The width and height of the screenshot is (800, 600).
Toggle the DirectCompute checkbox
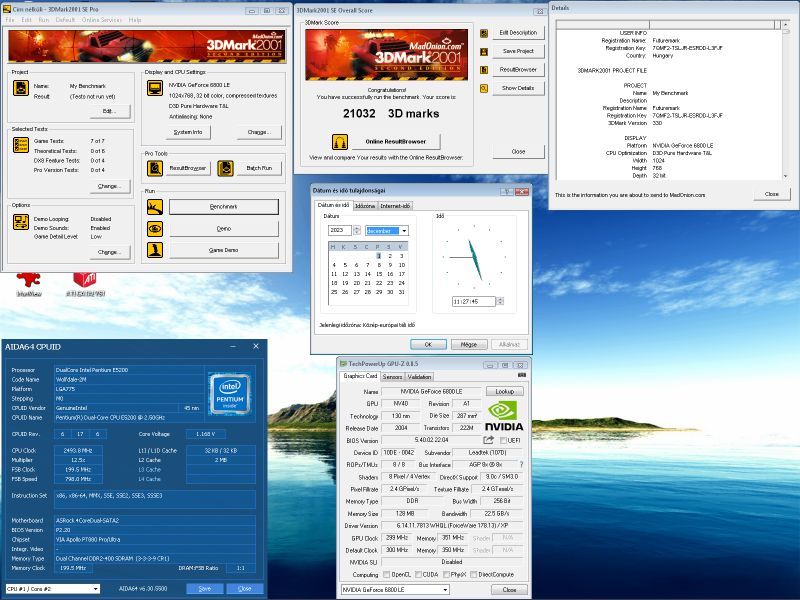tap(473, 574)
